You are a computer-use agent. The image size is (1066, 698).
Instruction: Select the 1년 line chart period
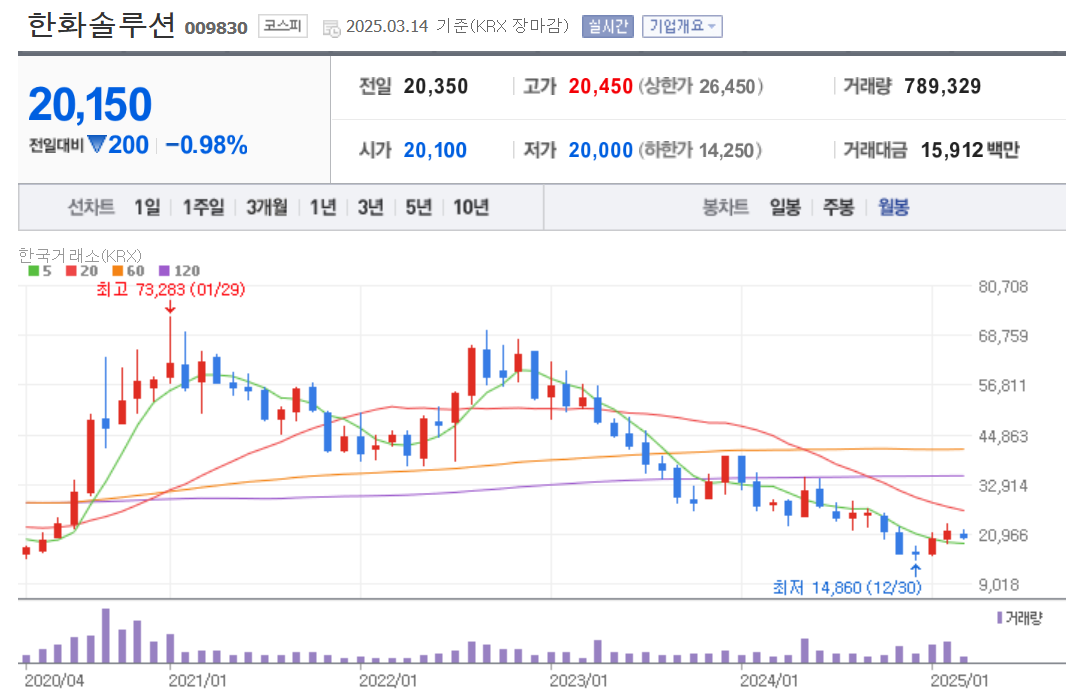pos(323,207)
